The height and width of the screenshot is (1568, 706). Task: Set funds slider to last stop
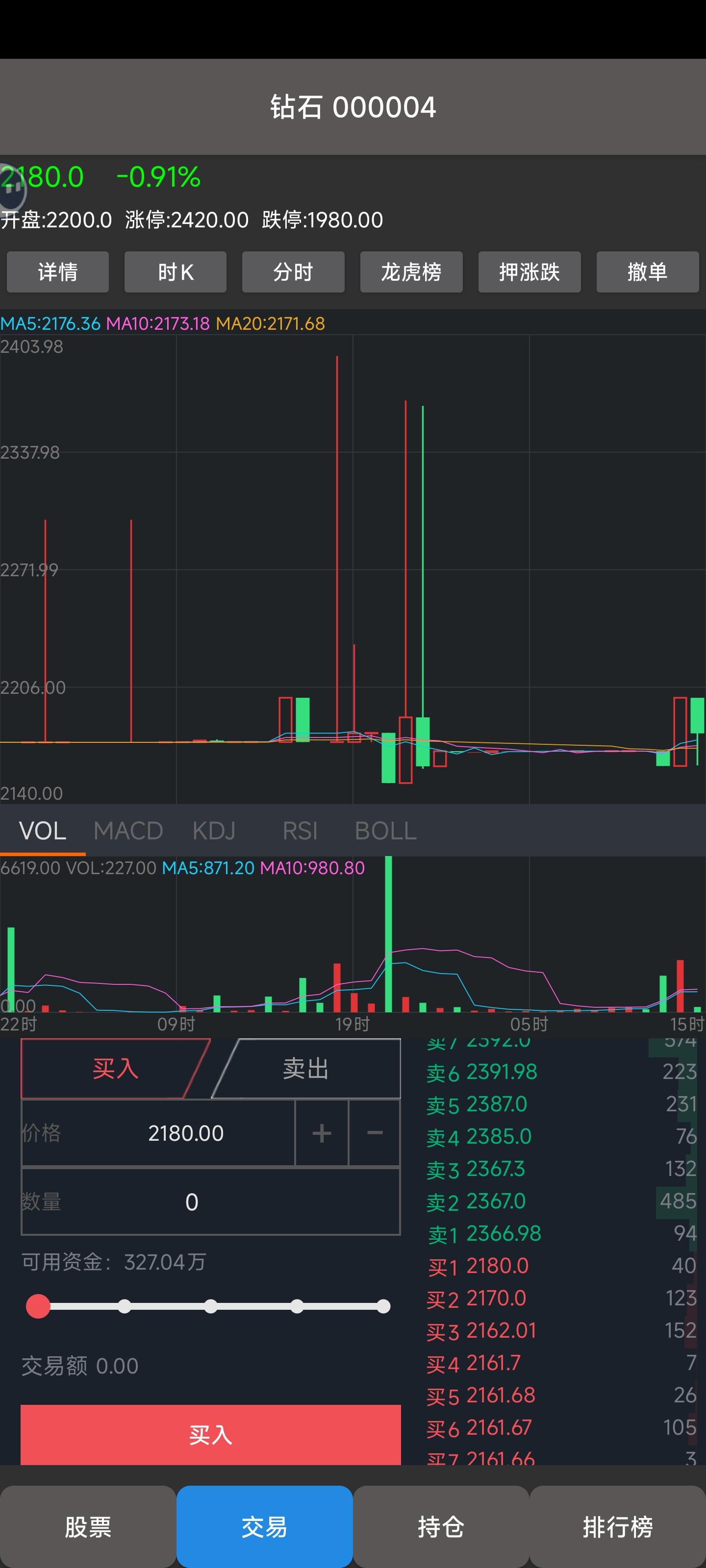(383, 1306)
